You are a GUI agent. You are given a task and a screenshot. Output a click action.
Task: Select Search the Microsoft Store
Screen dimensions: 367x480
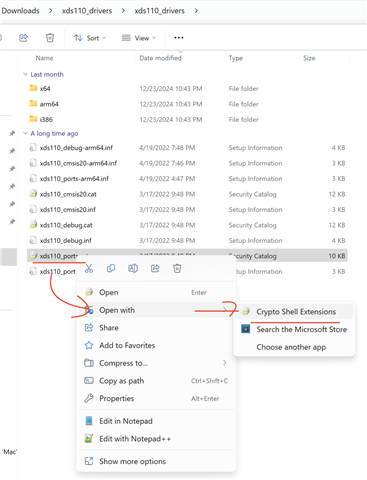[294, 329]
